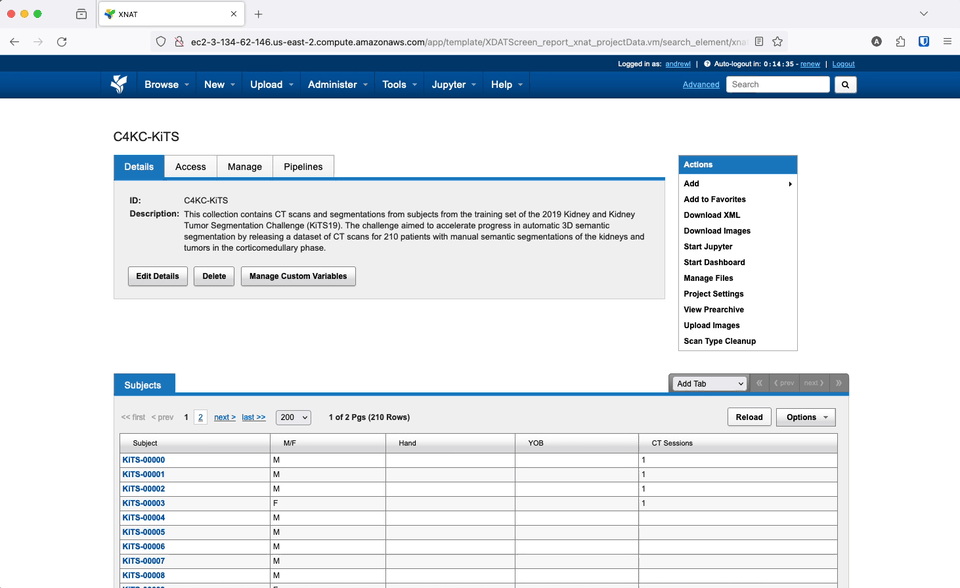
Task: Click the magnifier search button
Action: pos(846,85)
